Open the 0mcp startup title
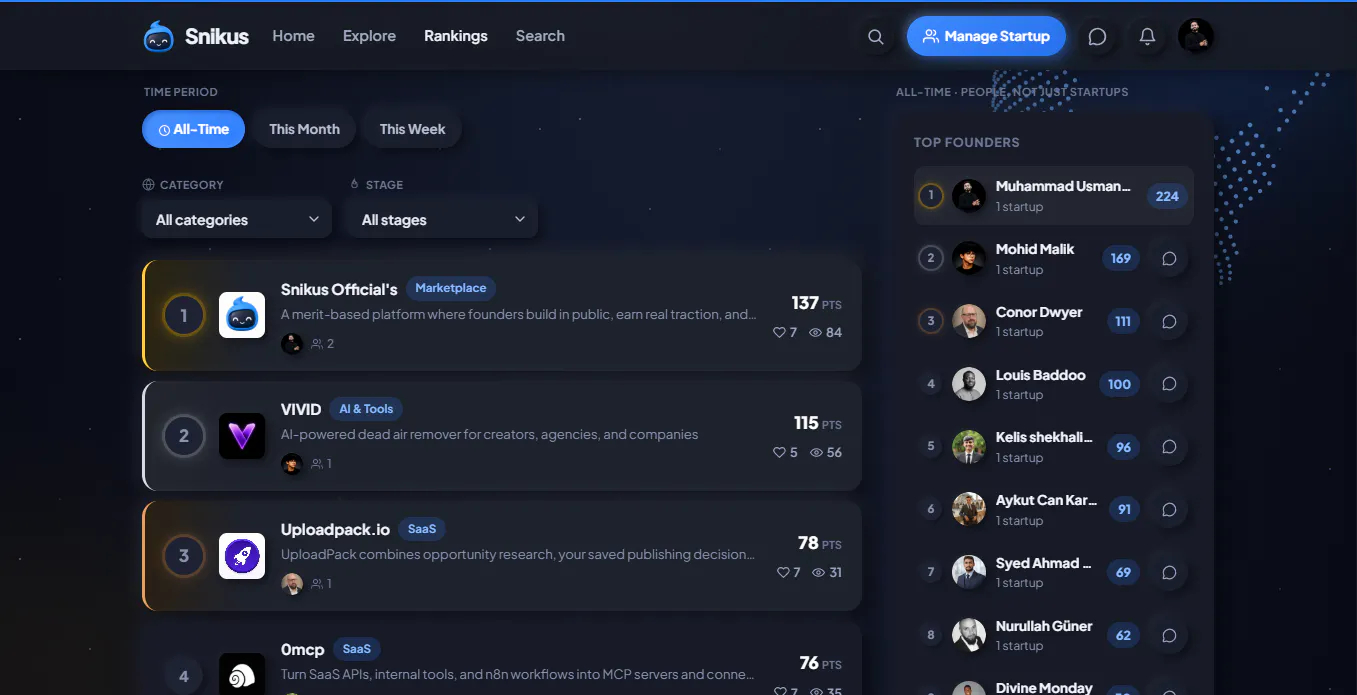The height and width of the screenshot is (695, 1357). [303, 649]
